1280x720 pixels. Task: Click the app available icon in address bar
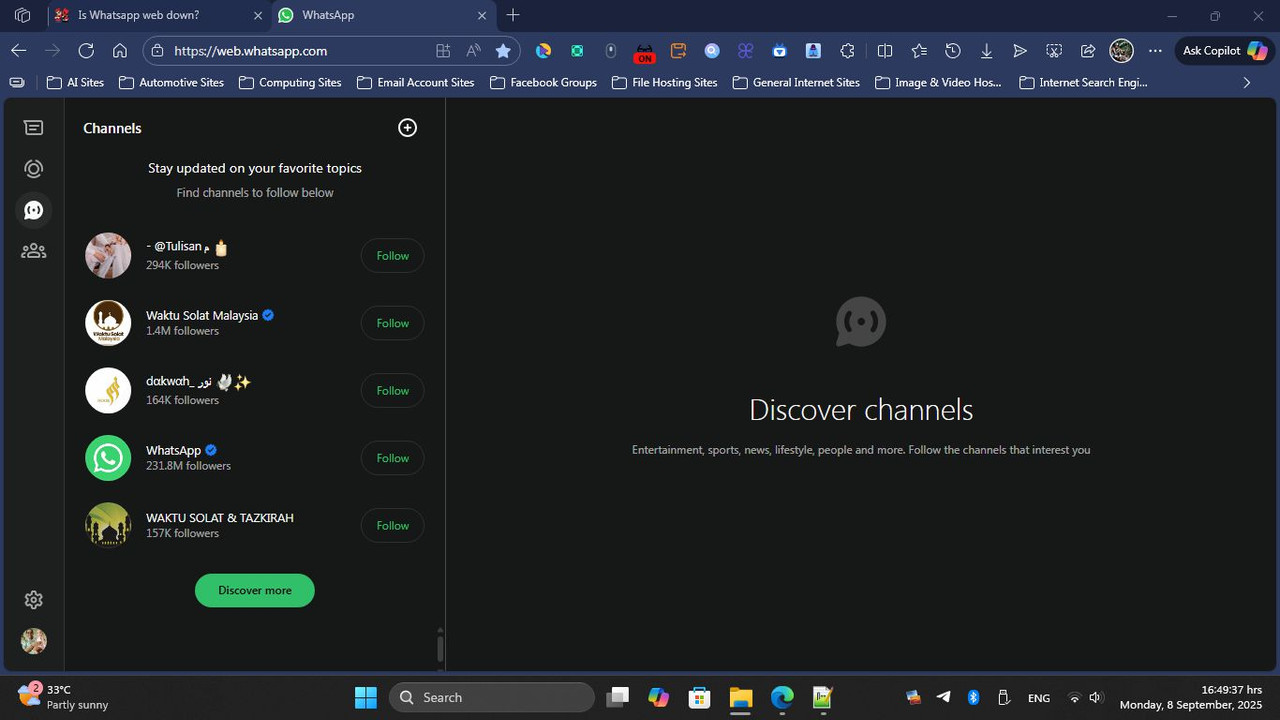coord(443,50)
